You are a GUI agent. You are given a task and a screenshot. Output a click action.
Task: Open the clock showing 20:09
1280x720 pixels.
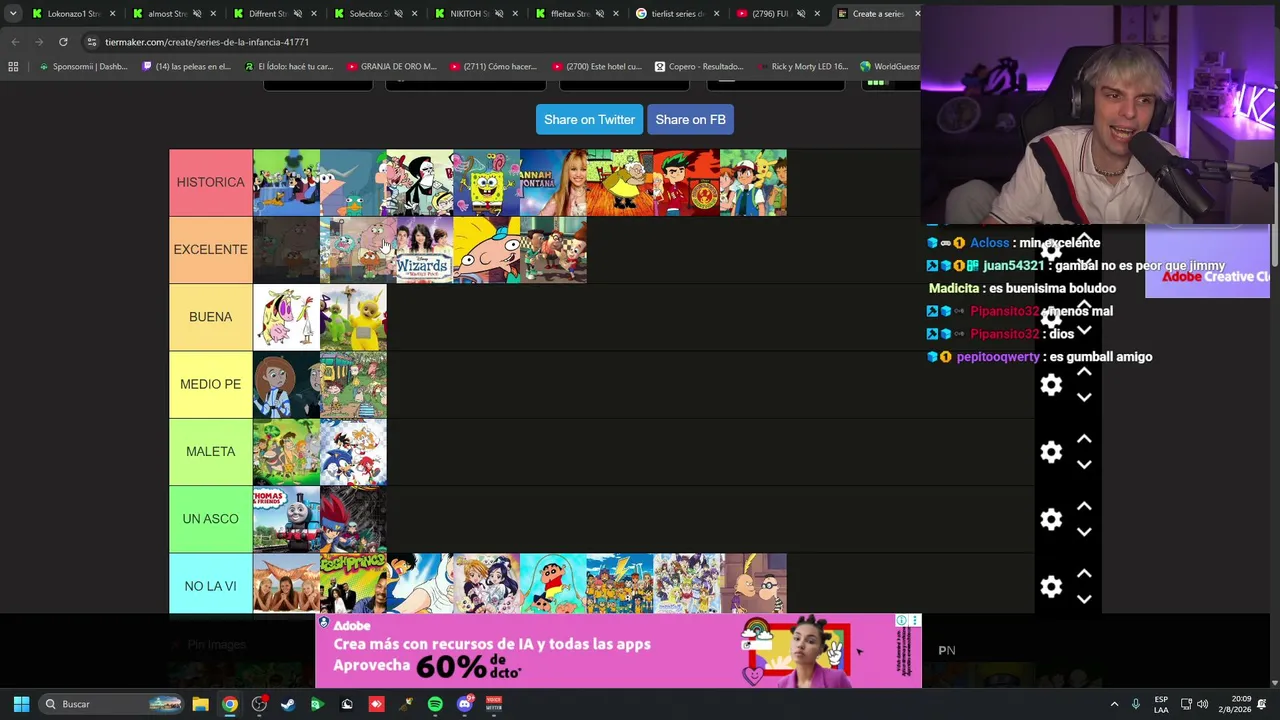pos(1233,704)
